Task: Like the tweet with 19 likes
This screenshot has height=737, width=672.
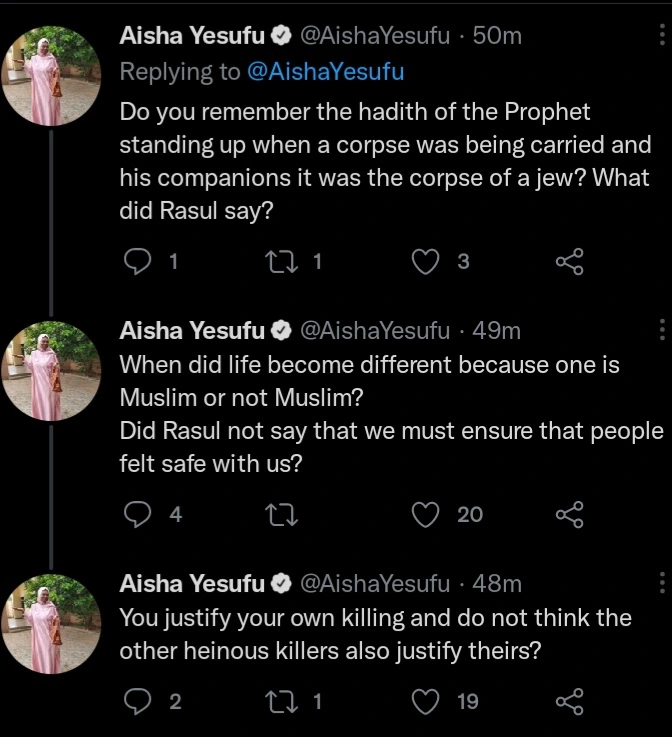Action: pyautogui.click(x=427, y=702)
